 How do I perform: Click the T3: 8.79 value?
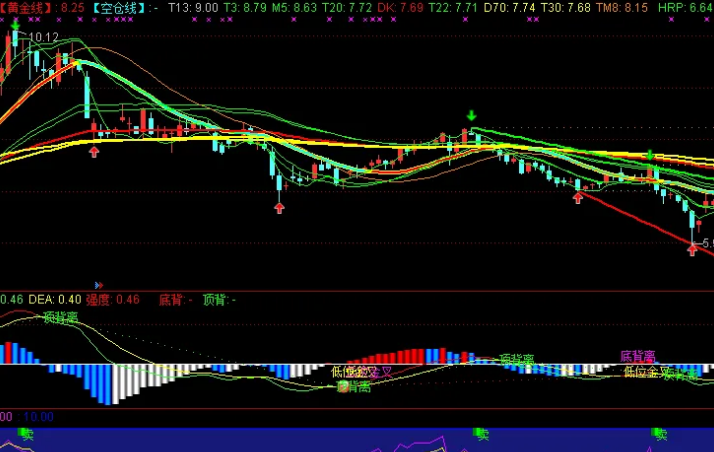coord(246,8)
